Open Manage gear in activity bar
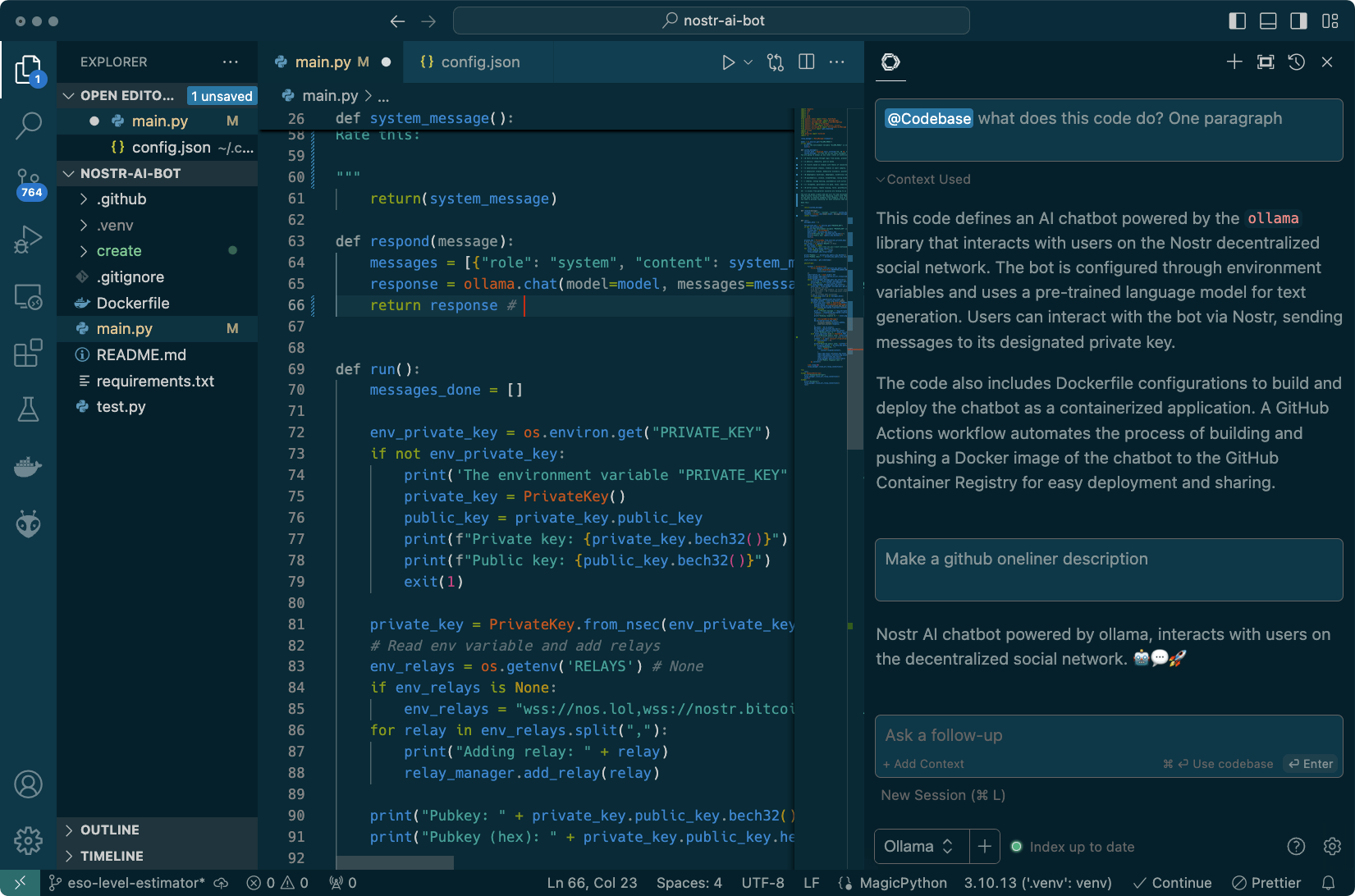Screen dimensions: 1355x896 tap(28, 840)
